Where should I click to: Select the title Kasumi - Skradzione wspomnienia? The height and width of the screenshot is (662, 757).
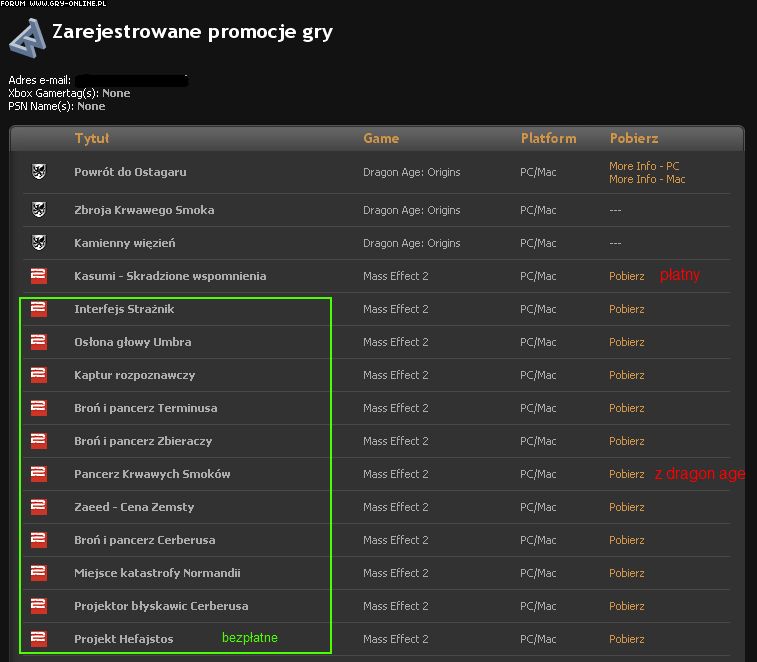click(x=170, y=276)
